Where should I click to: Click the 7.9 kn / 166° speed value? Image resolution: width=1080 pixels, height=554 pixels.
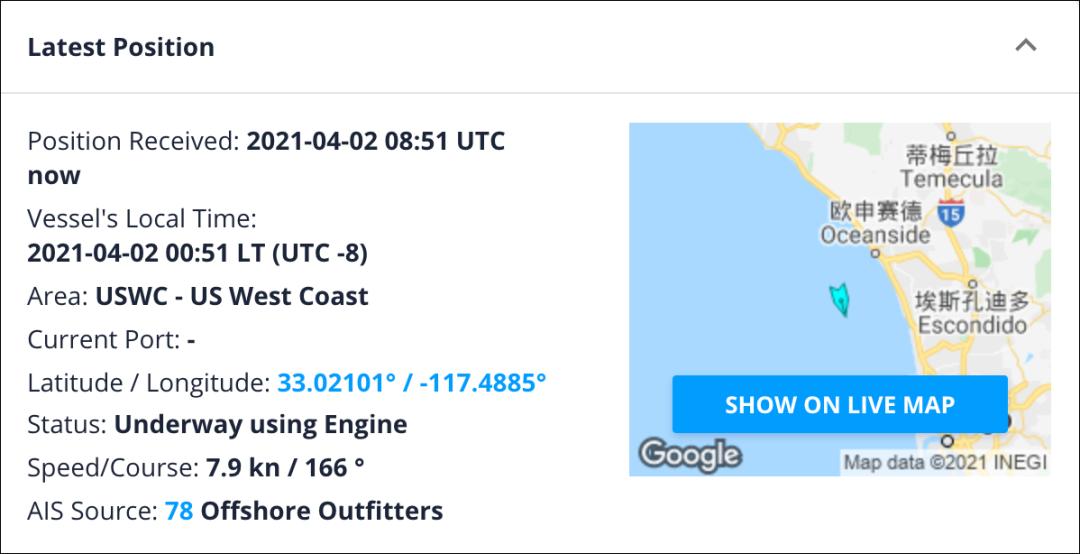tap(285, 468)
